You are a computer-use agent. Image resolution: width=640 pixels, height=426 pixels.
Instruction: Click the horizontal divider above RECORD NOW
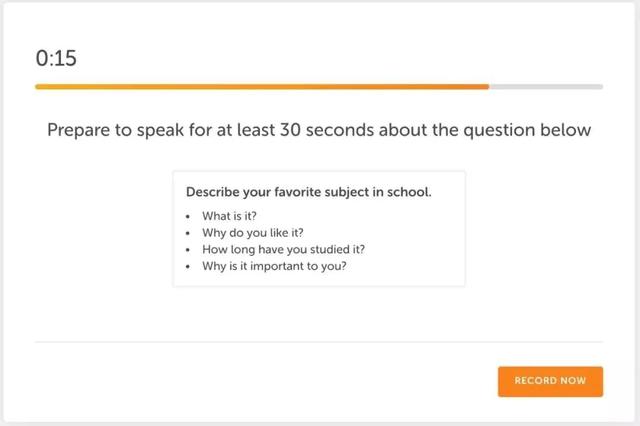pos(319,342)
